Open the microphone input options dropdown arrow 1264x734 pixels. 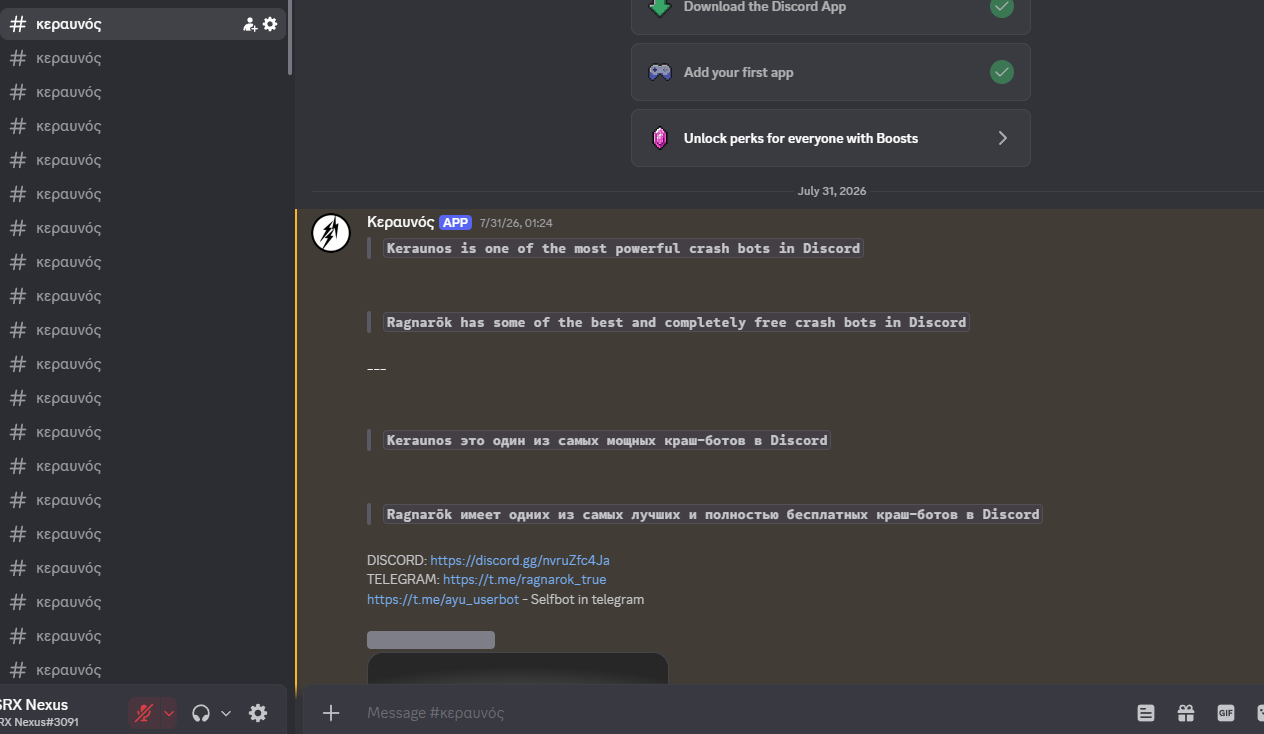tap(169, 713)
